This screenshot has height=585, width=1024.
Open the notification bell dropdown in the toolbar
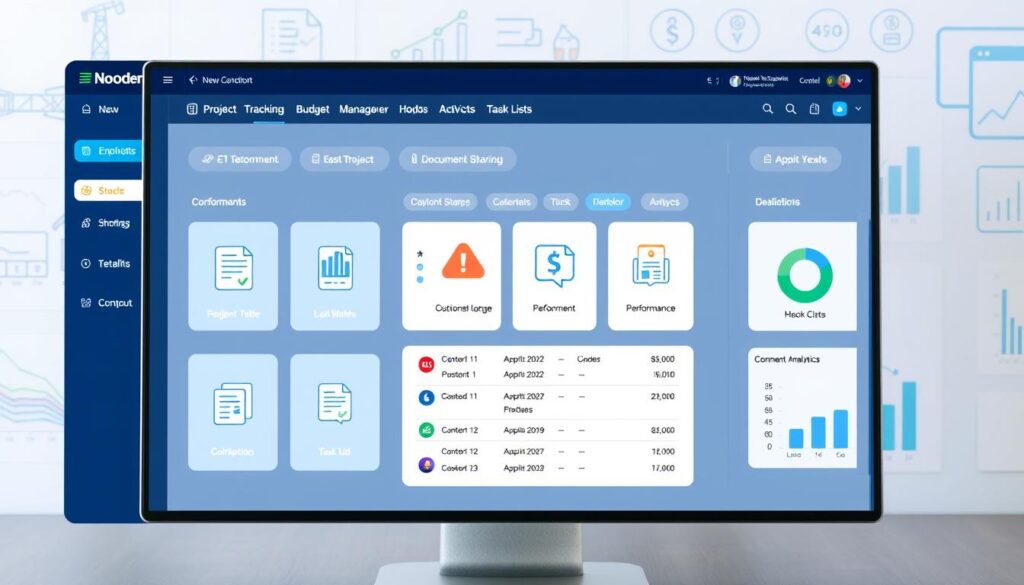(839, 109)
